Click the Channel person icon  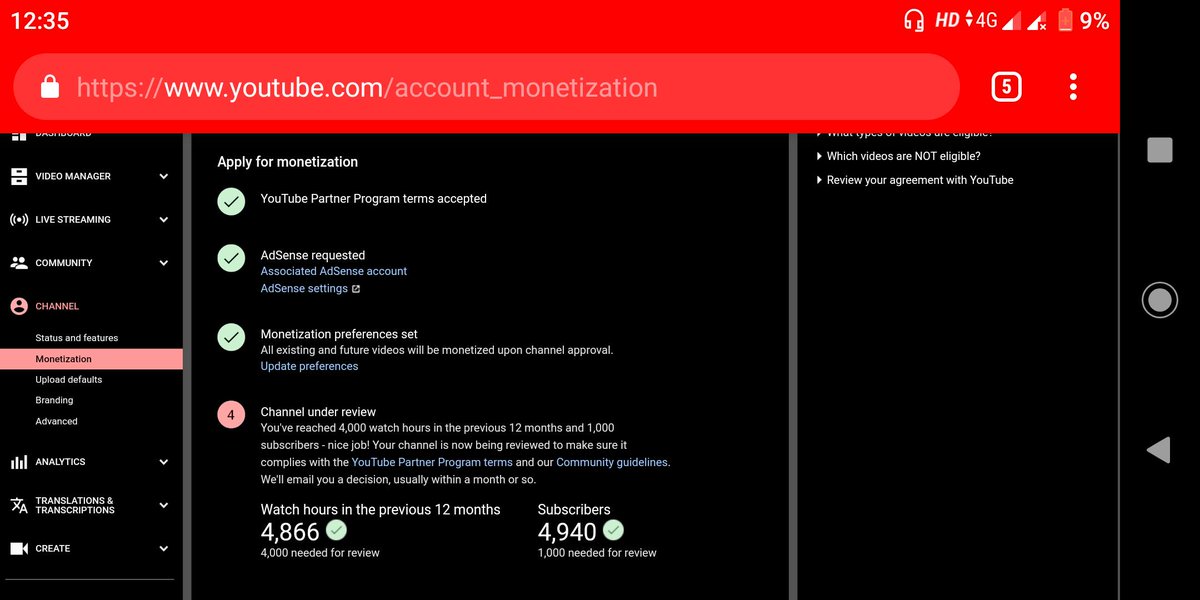[19, 306]
